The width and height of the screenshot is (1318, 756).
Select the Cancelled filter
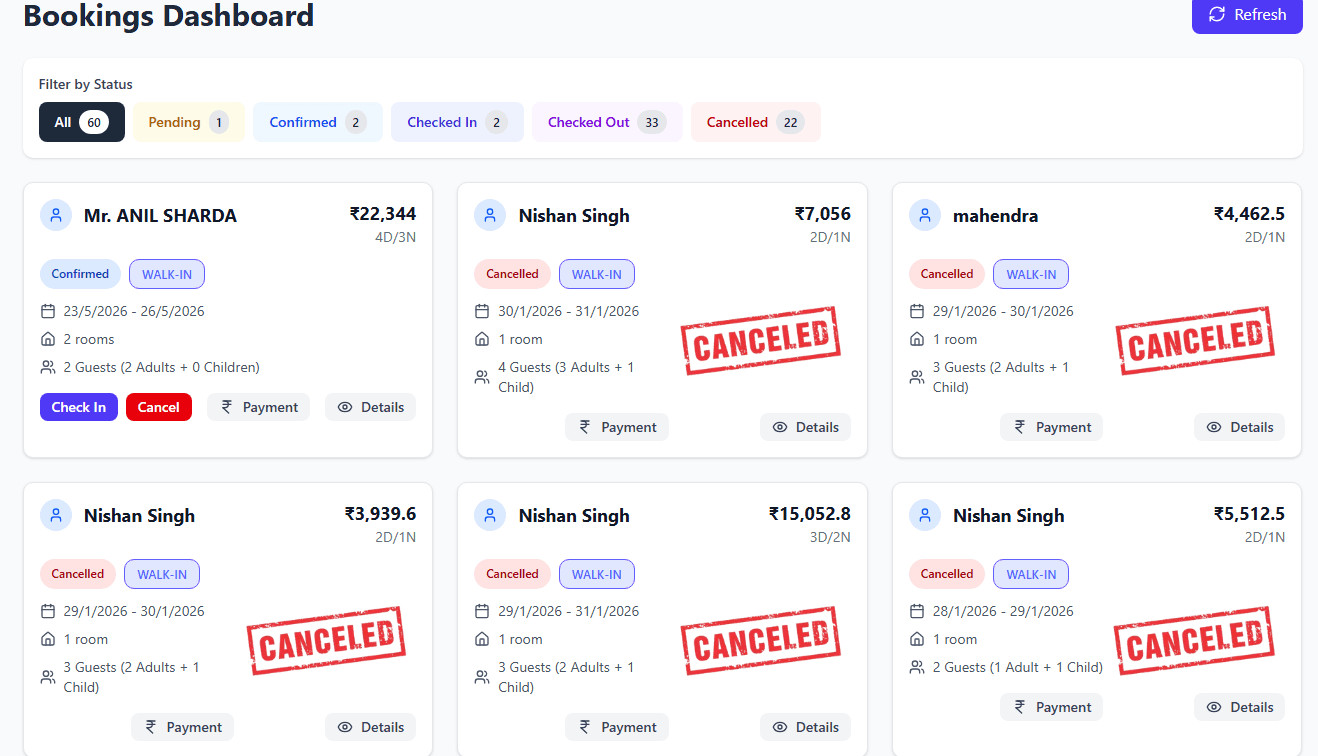tap(755, 121)
